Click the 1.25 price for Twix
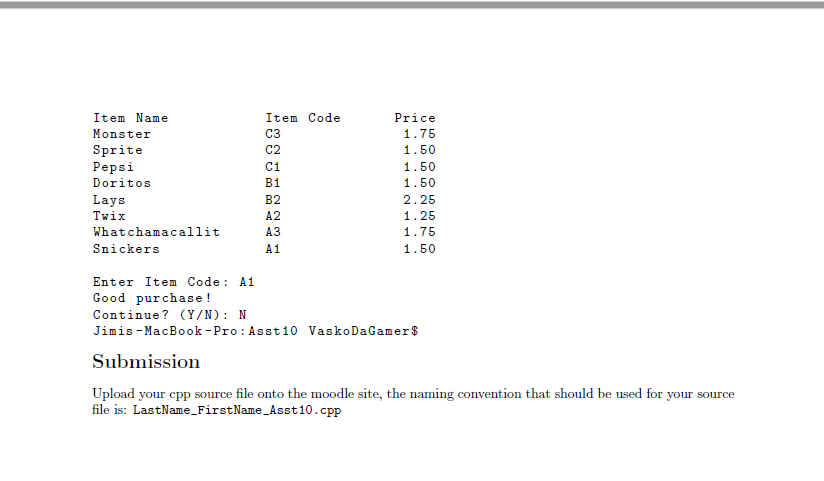The width and height of the screenshot is (824, 481). click(419, 216)
